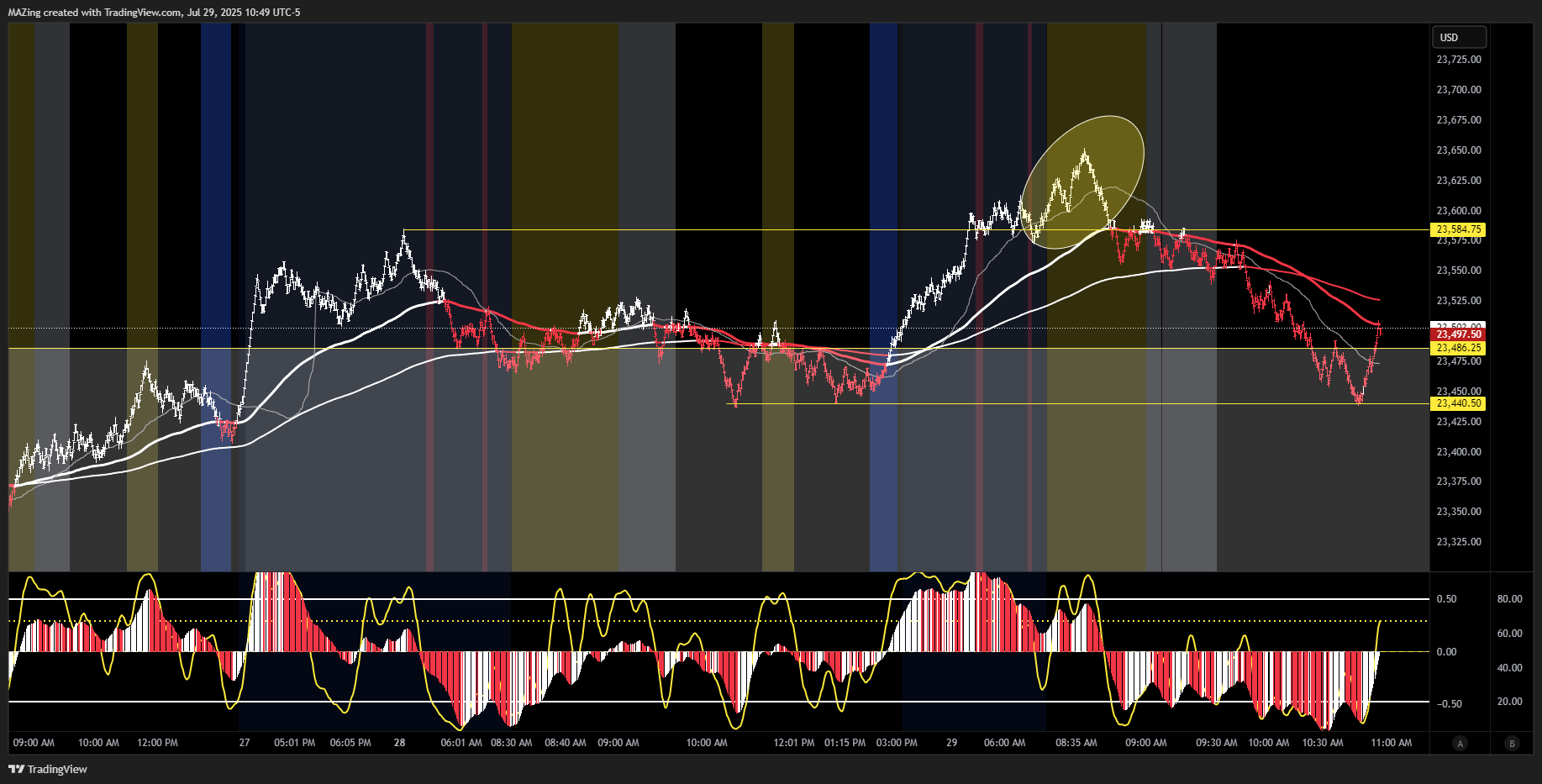Click the 40.00 indicator scale value
The image size is (1542, 784).
[1510, 668]
